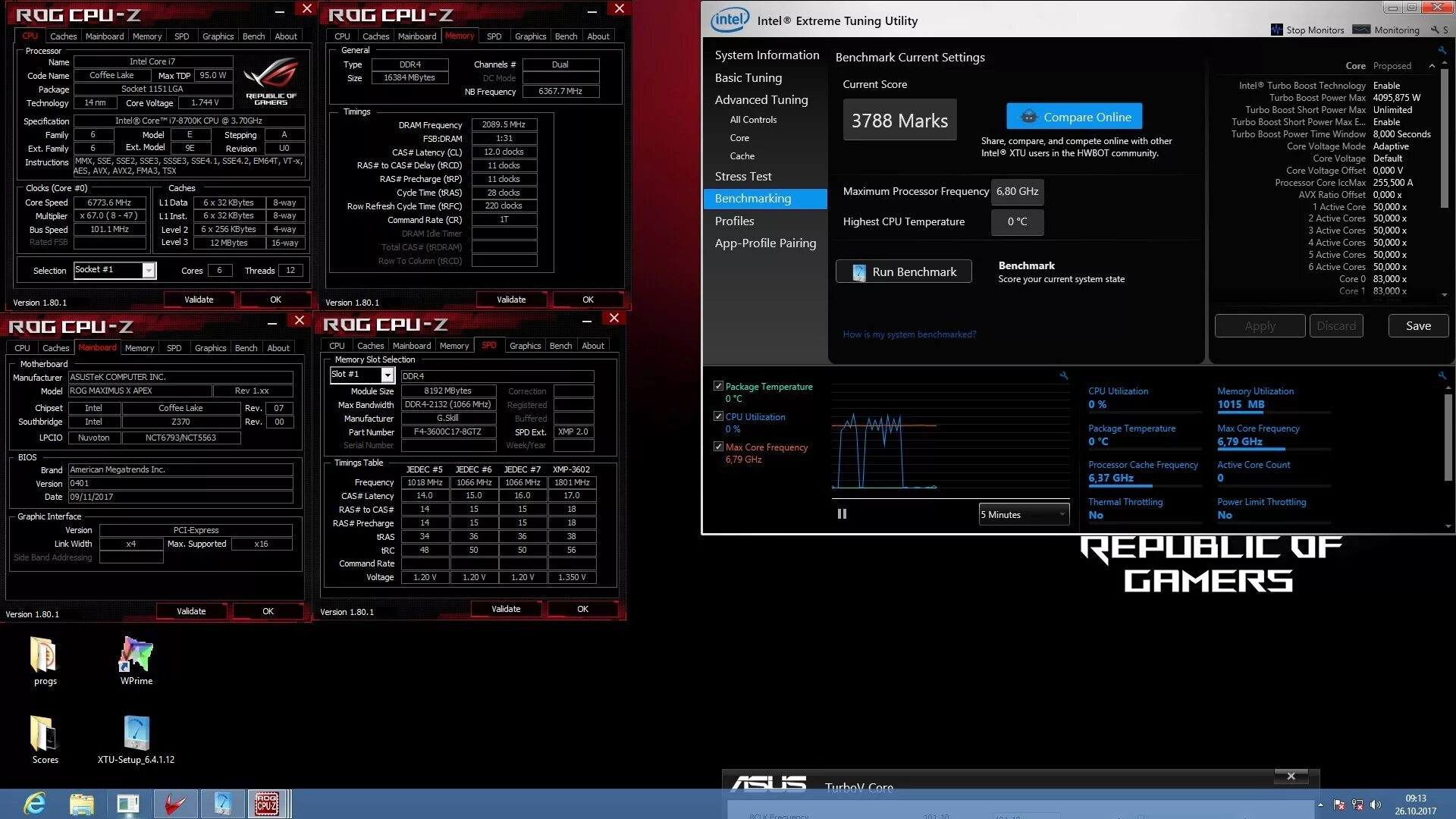Click the wrench icon above monitor stats panel

tap(1442, 375)
